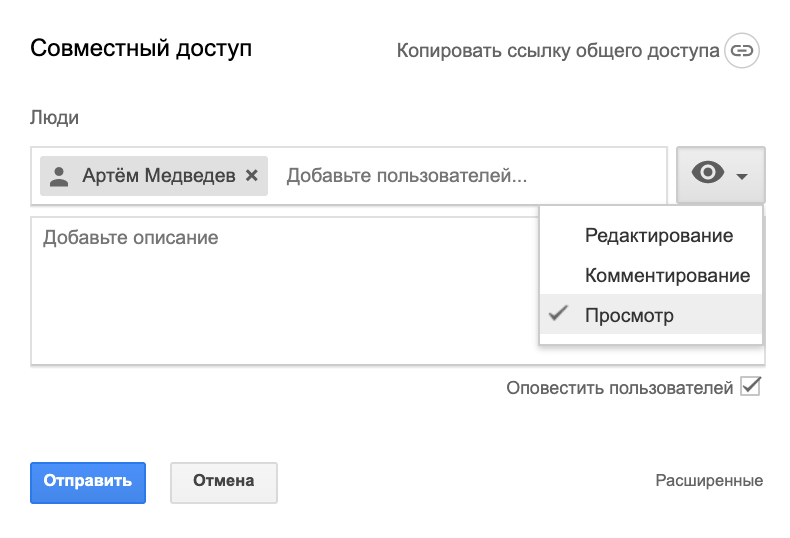Click the eye permission icon
790x538 pixels.
[x=708, y=172]
